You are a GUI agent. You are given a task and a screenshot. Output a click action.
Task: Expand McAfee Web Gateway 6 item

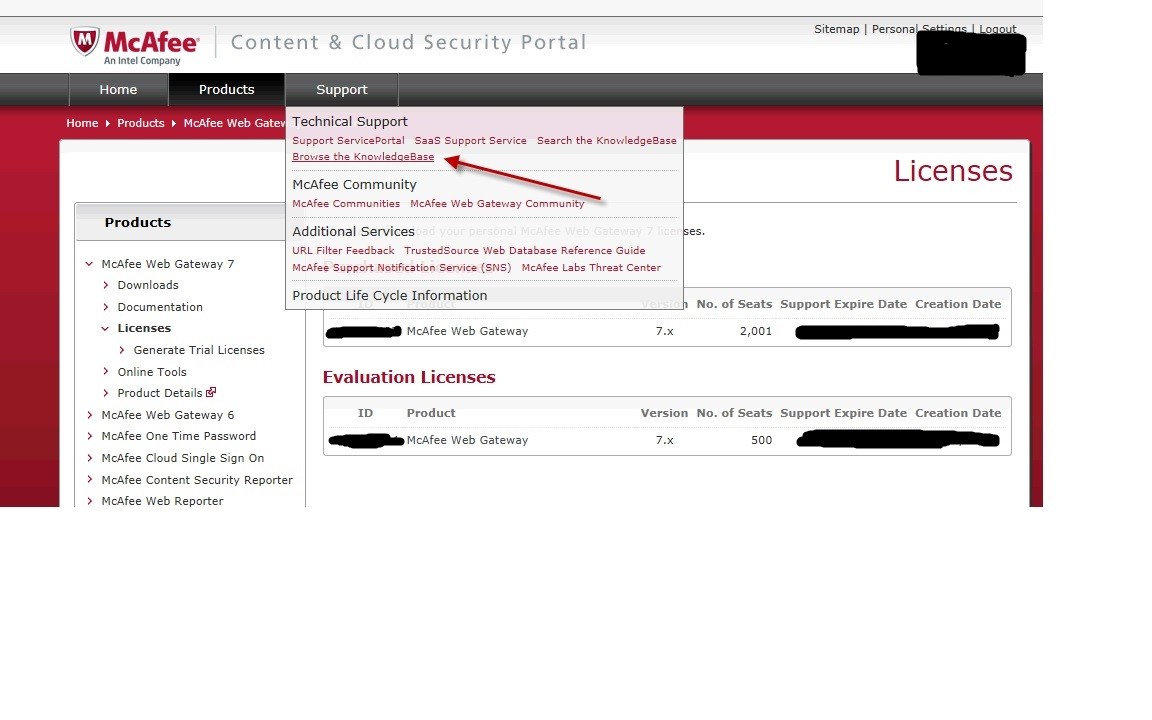[90, 415]
